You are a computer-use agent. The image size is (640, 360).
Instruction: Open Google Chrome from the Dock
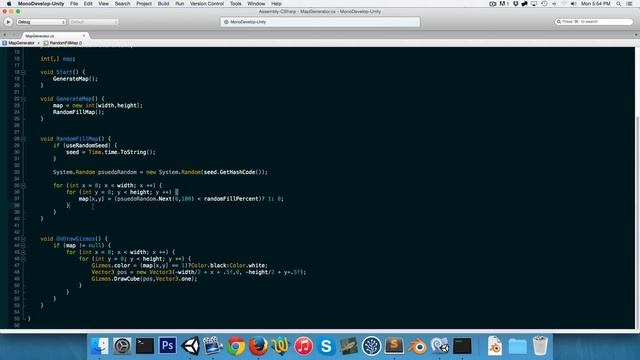pos(236,346)
